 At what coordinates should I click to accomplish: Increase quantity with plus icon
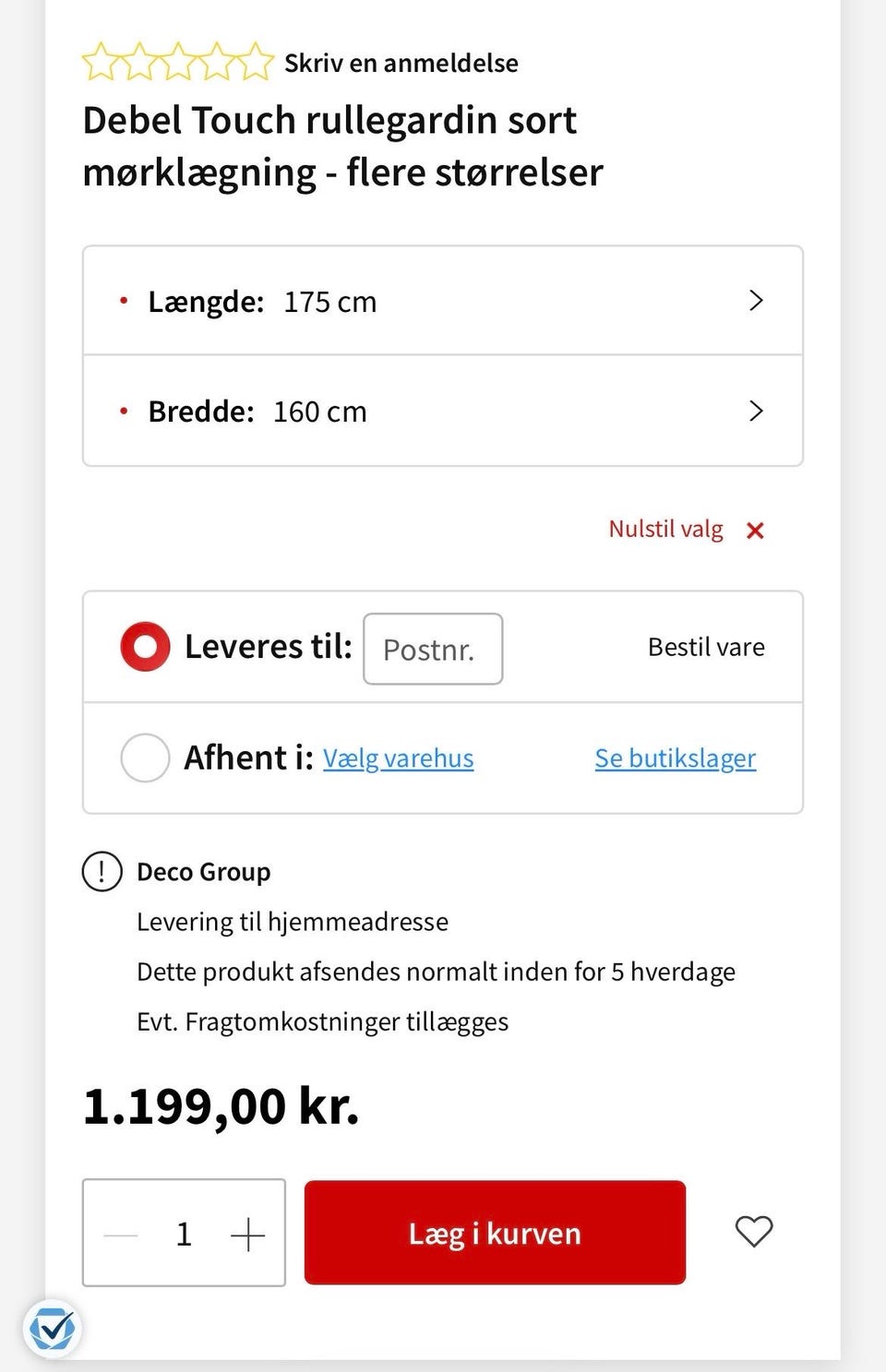click(247, 1234)
